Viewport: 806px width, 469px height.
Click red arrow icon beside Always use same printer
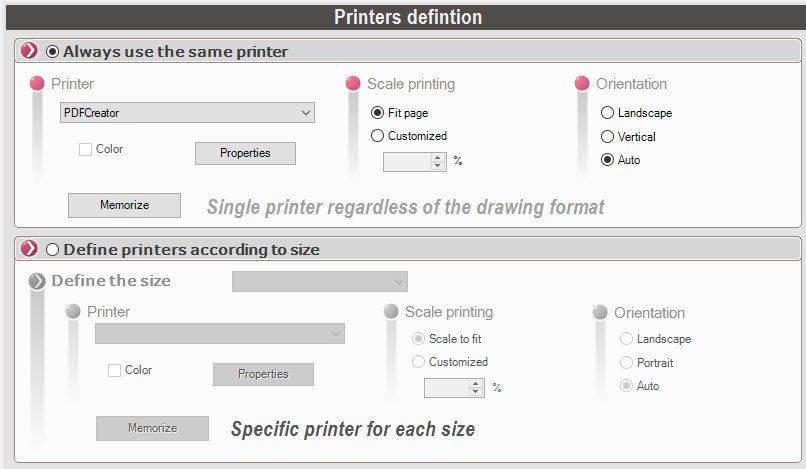[x=29, y=51]
